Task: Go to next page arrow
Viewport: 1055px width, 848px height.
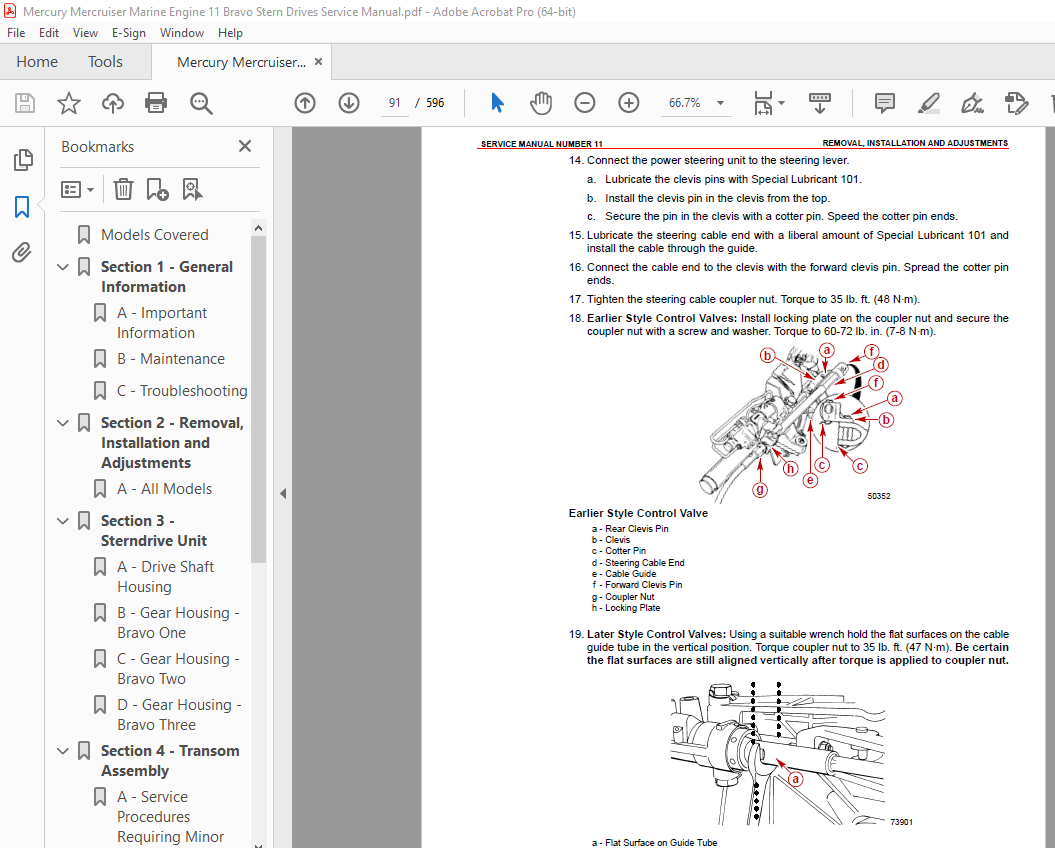Action: tap(349, 103)
